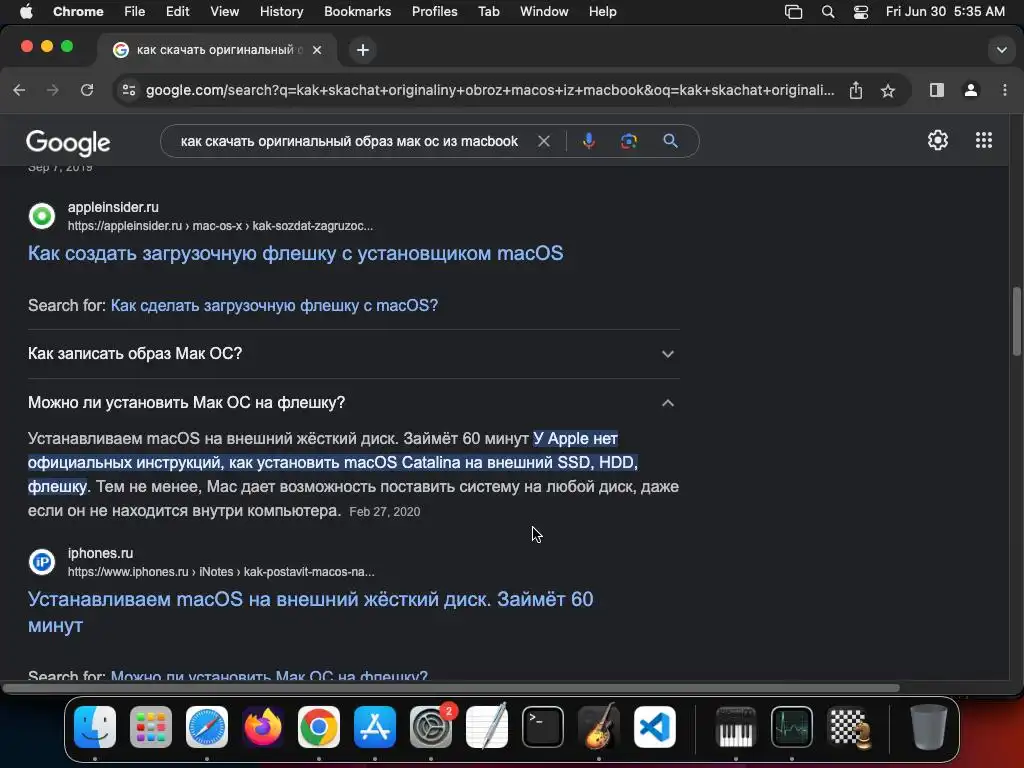Open site information icon in address bar
The height and width of the screenshot is (768, 1024).
(x=129, y=90)
